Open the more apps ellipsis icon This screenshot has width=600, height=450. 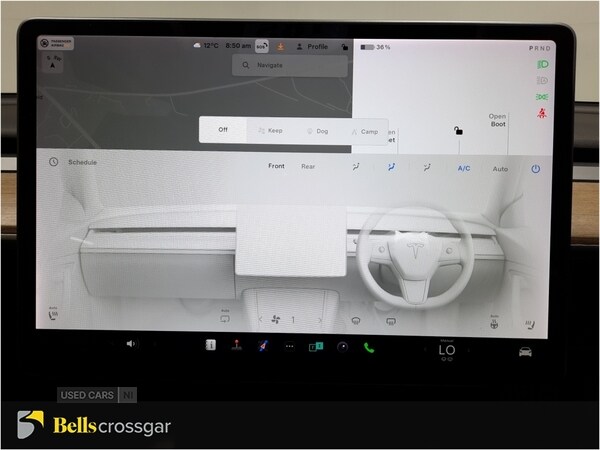click(x=290, y=346)
